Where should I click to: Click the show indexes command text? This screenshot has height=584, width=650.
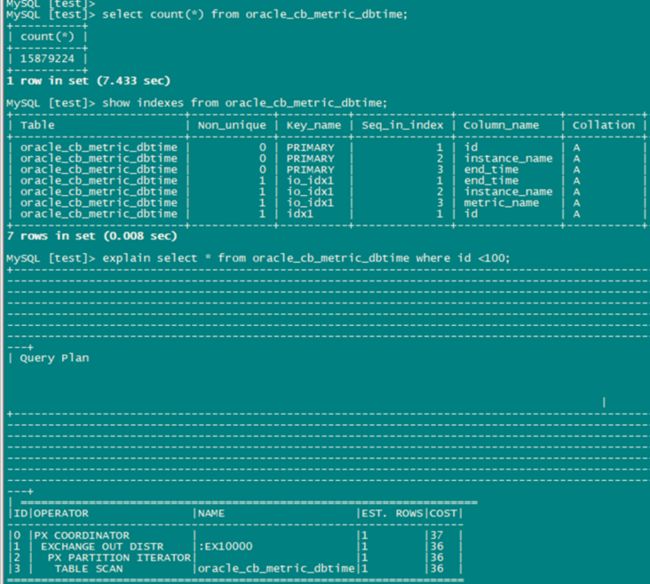(x=245, y=103)
